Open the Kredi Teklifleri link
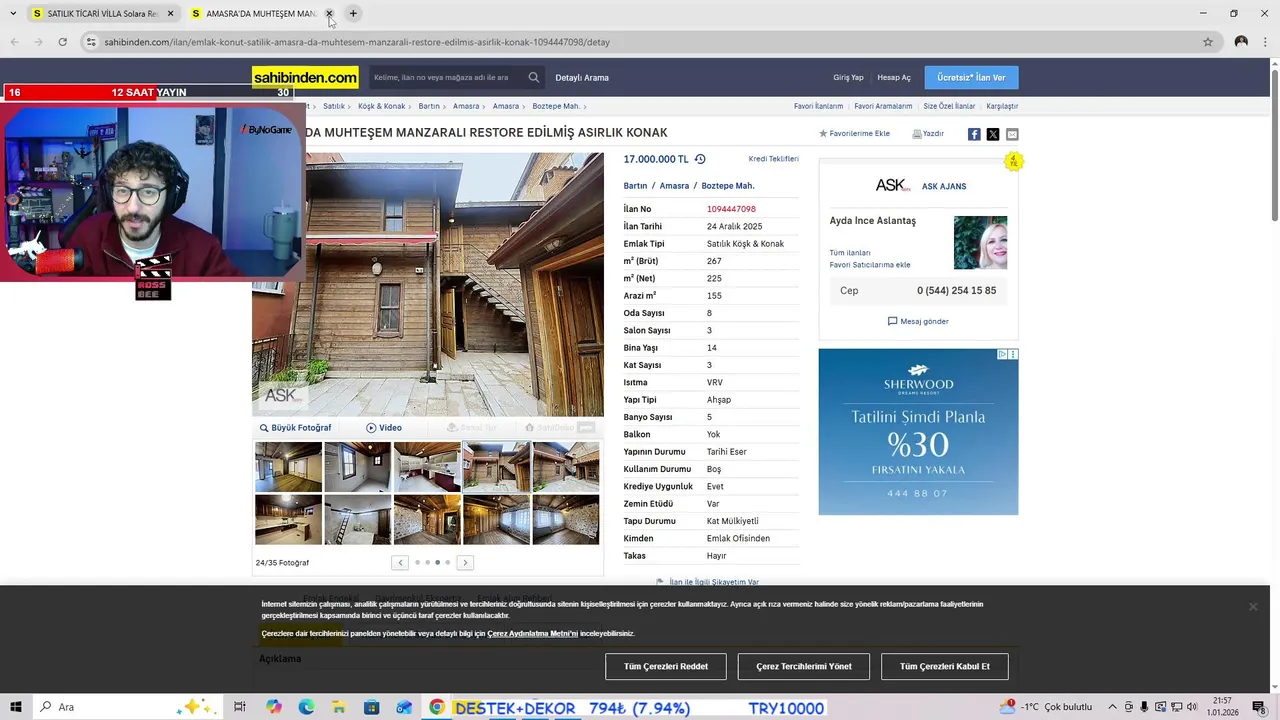 click(774, 159)
